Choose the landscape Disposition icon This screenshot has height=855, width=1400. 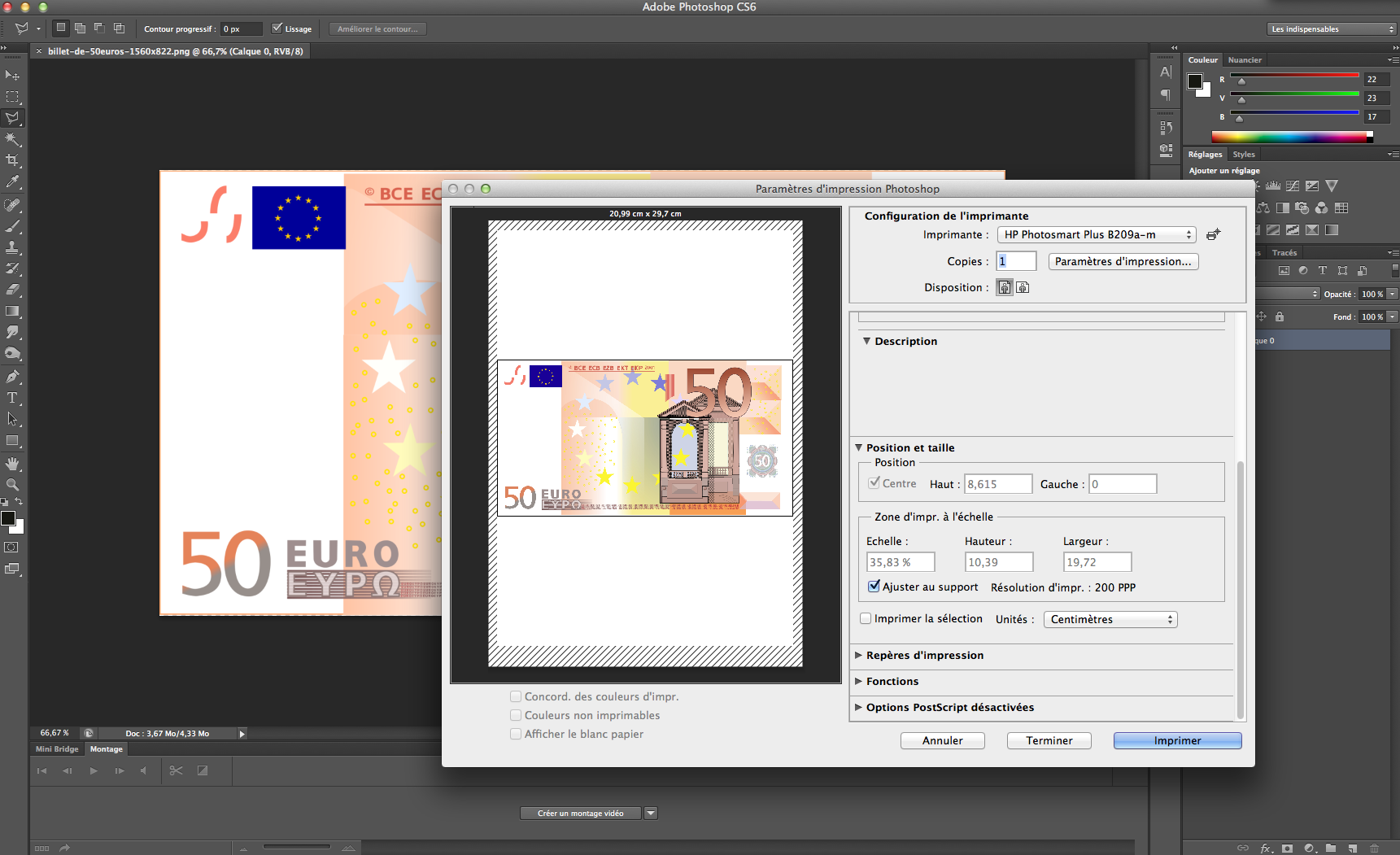point(1023,287)
